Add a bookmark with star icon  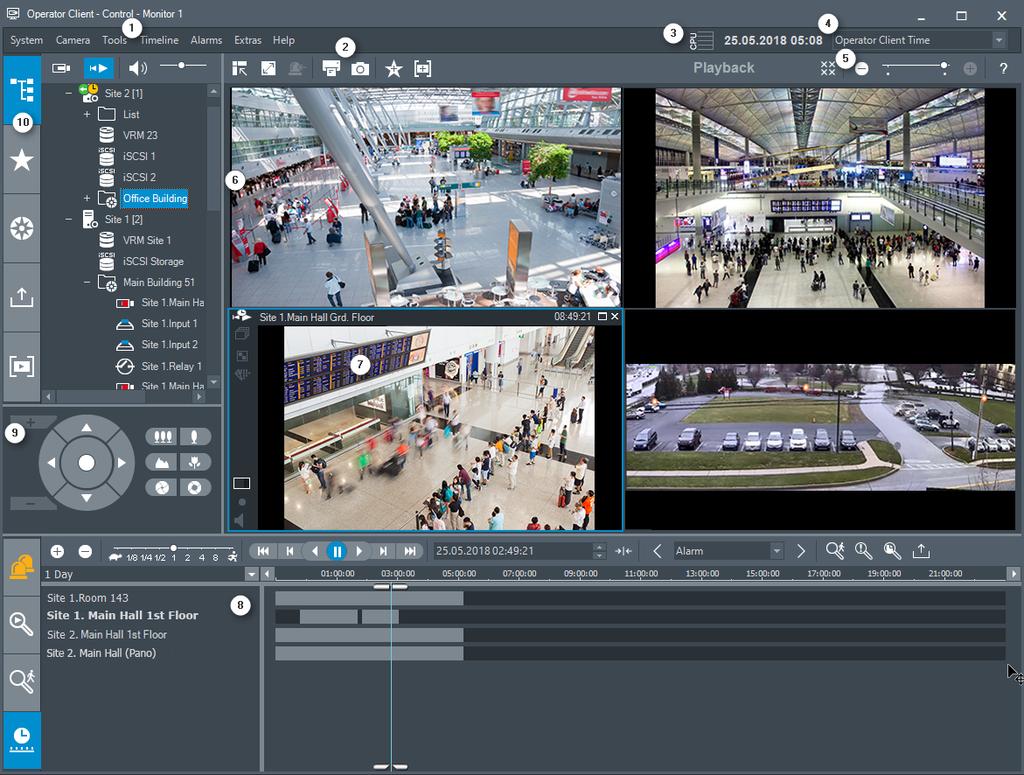pos(394,69)
